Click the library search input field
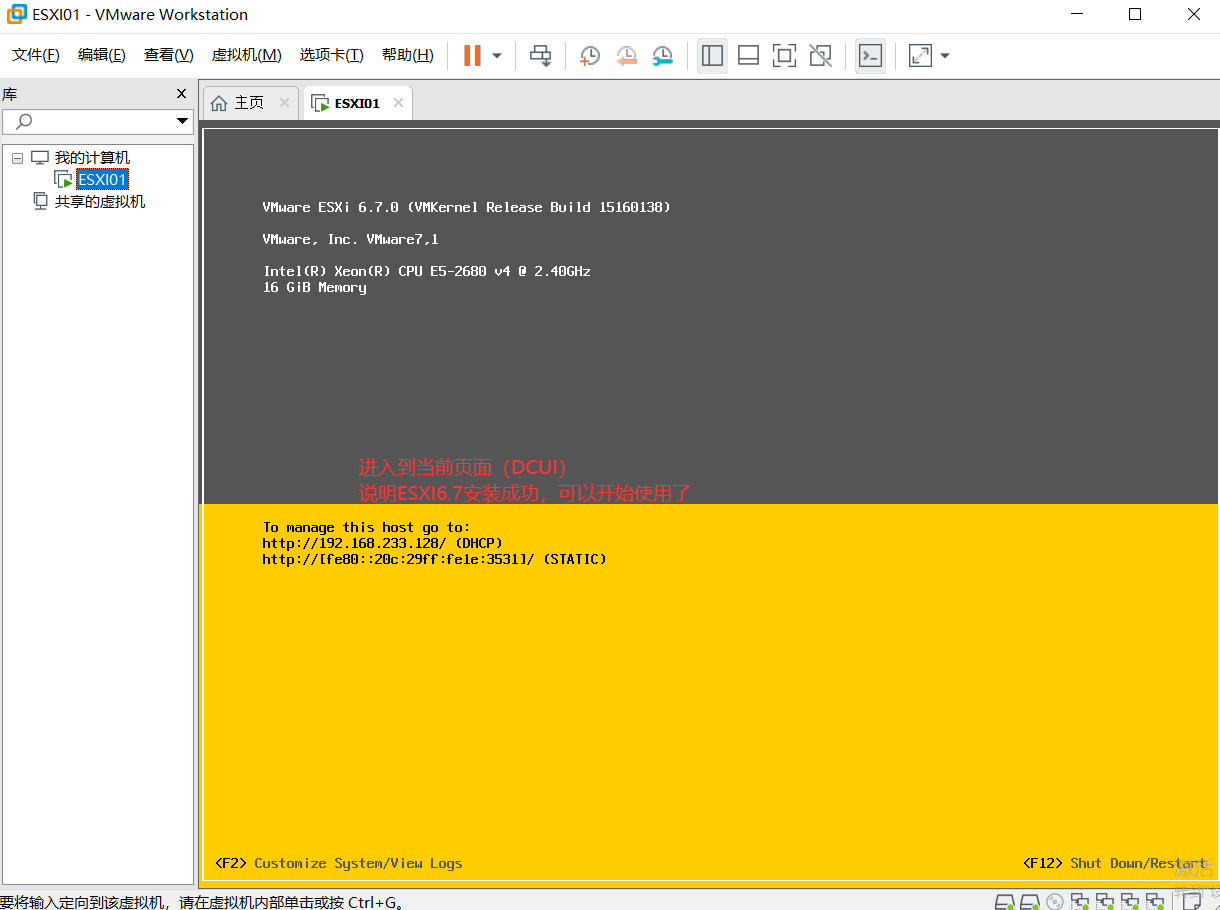Screen dimensions: 1220x910 click(88, 121)
